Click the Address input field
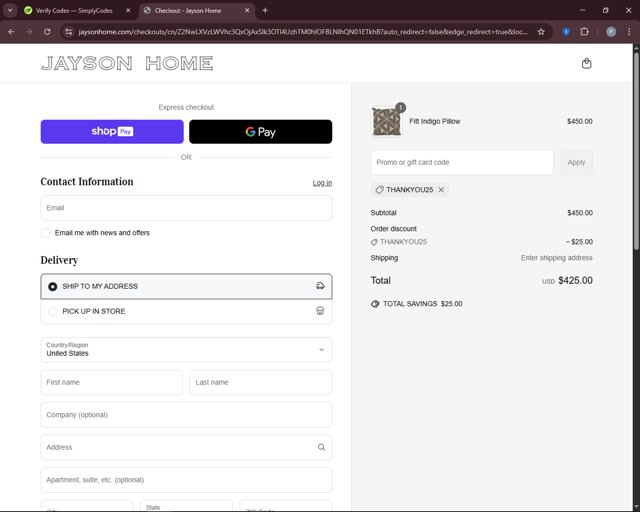The image size is (640, 512). (x=186, y=447)
